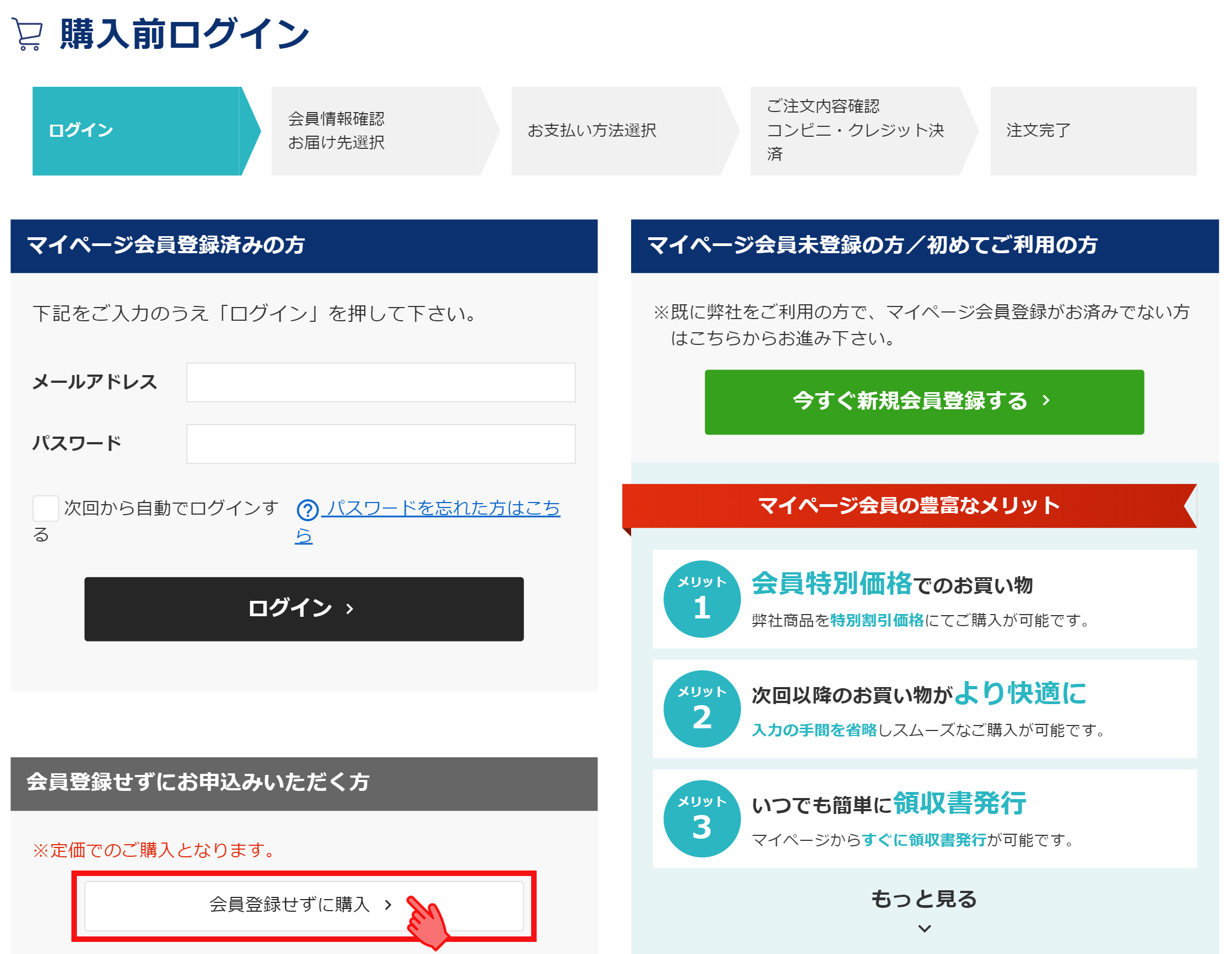Open the パスワードを忘れた方はこちら link
The width and height of the screenshot is (1232, 954).
(x=443, y=509)
